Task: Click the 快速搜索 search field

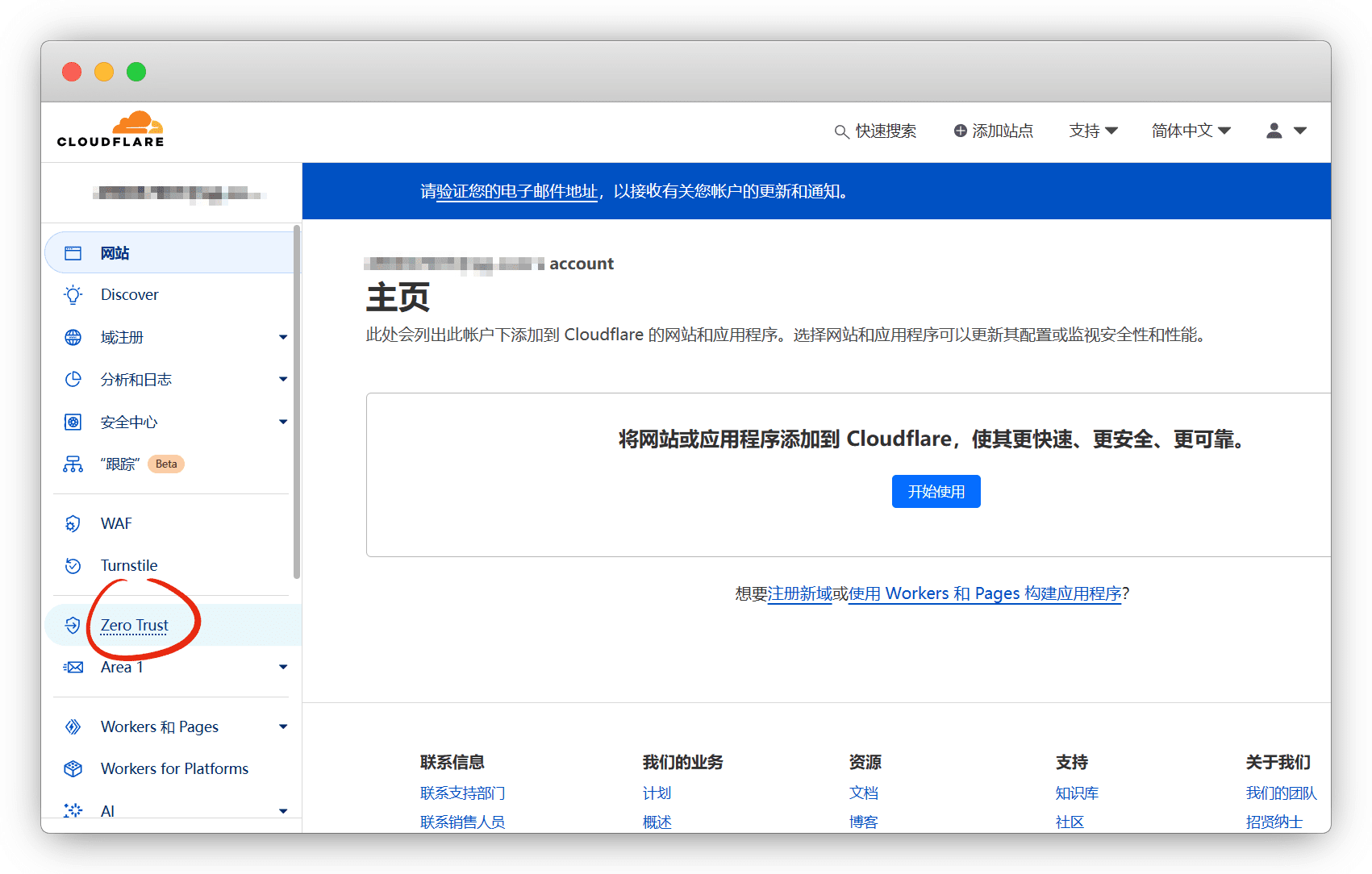Action: (875, 131)
